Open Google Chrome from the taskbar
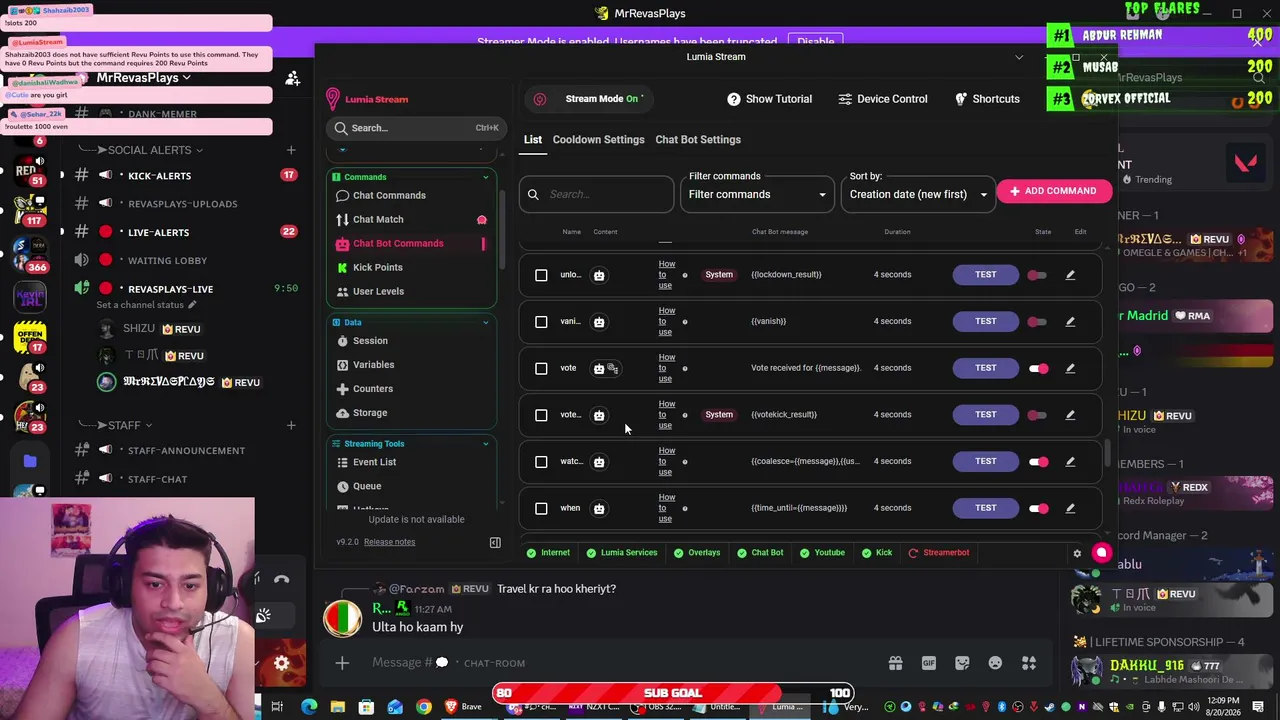The width and height of the screenshot is (1280, 720). (424, 707)
